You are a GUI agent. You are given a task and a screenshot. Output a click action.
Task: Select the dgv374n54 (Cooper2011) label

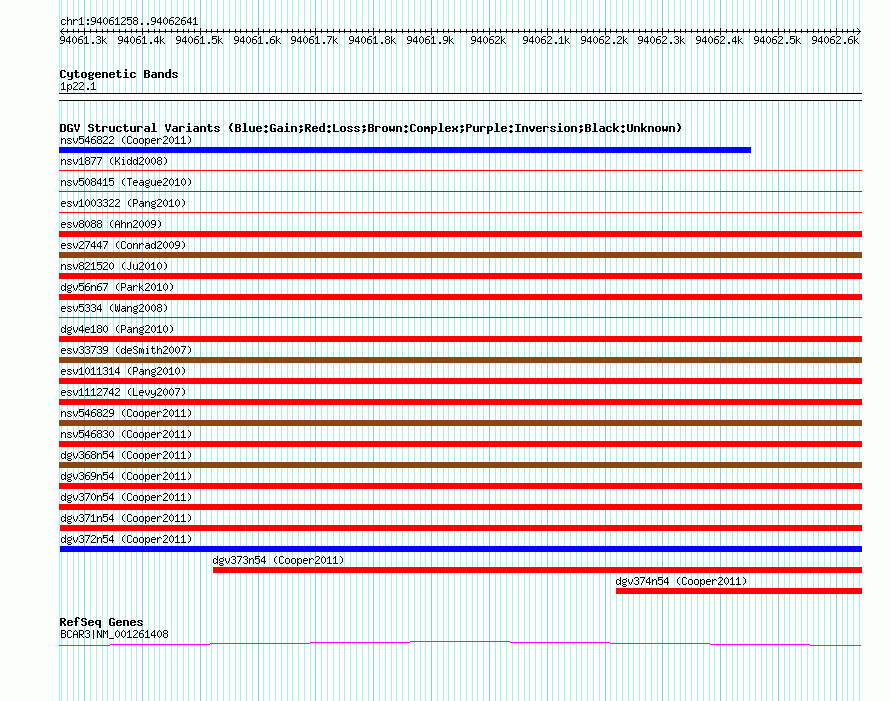point(681,581)
